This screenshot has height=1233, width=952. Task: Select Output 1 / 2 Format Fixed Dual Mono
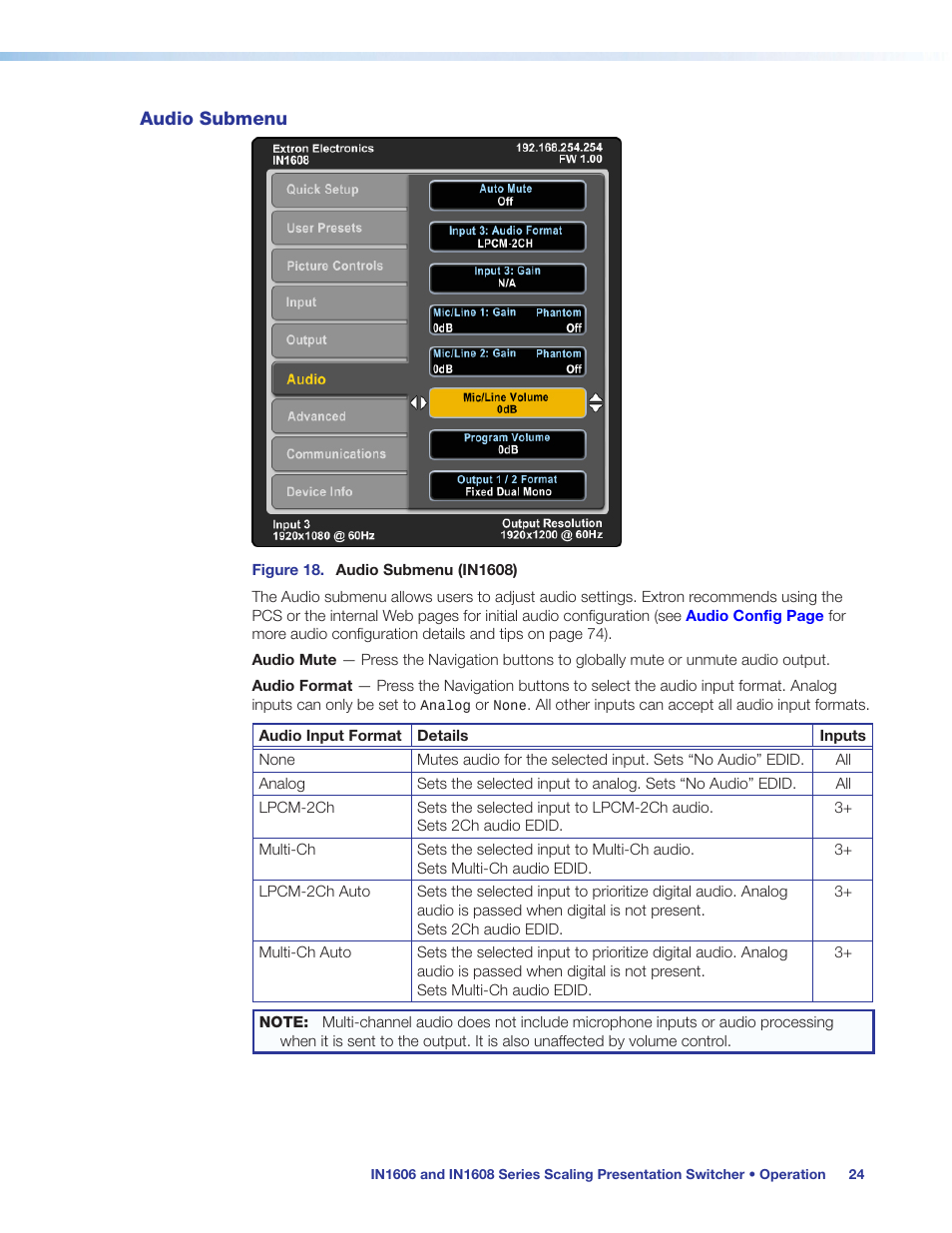coord(507,486)
